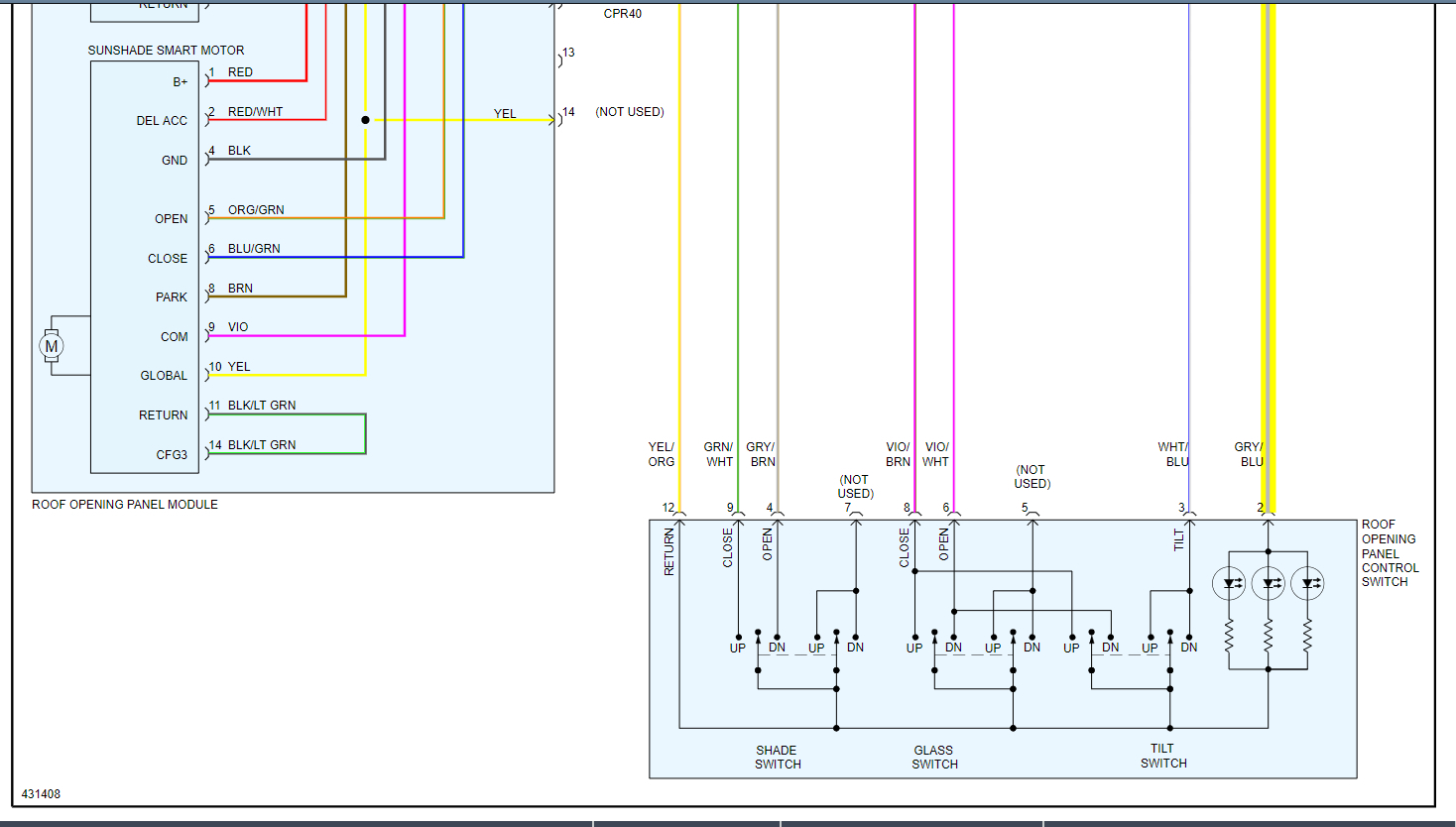Screen dimensions: 1456x827
Task: Click the YEL wire label at pin 10
Action: [x=239, y=367]
